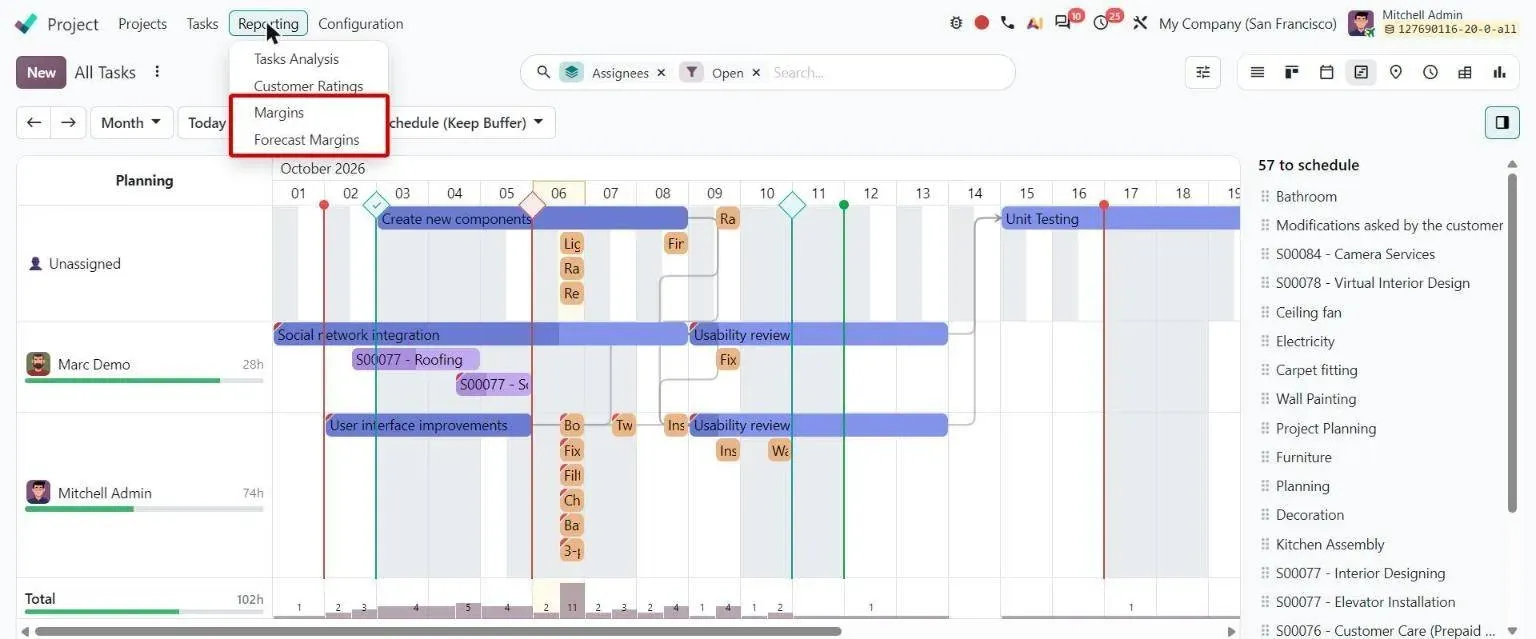The width and height of the screenshot is (1536, 639).
Task: Select Customer Ratings menu entry
Action: click(x=308, y=86)
